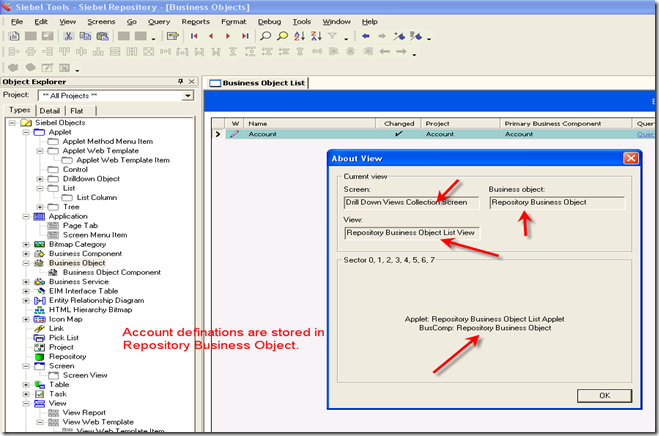Click the Bookmark list toolbar icon

pyautogui.click(x=416, y=36)
